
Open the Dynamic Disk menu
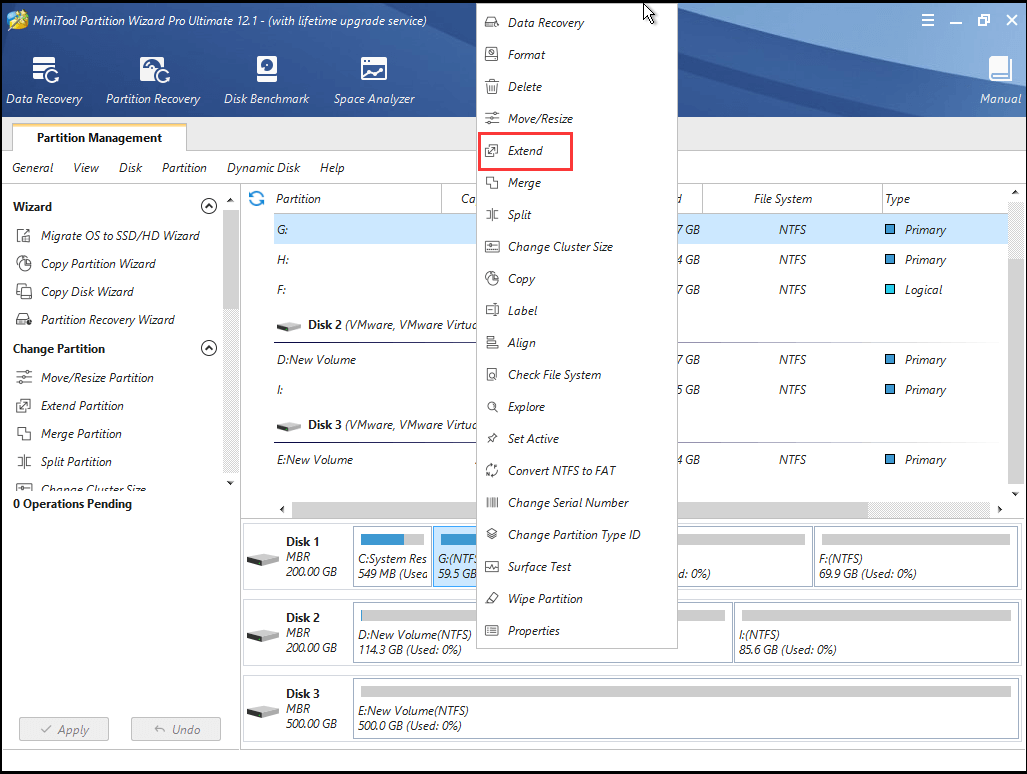pyautogui.click(x=263, y=167)
